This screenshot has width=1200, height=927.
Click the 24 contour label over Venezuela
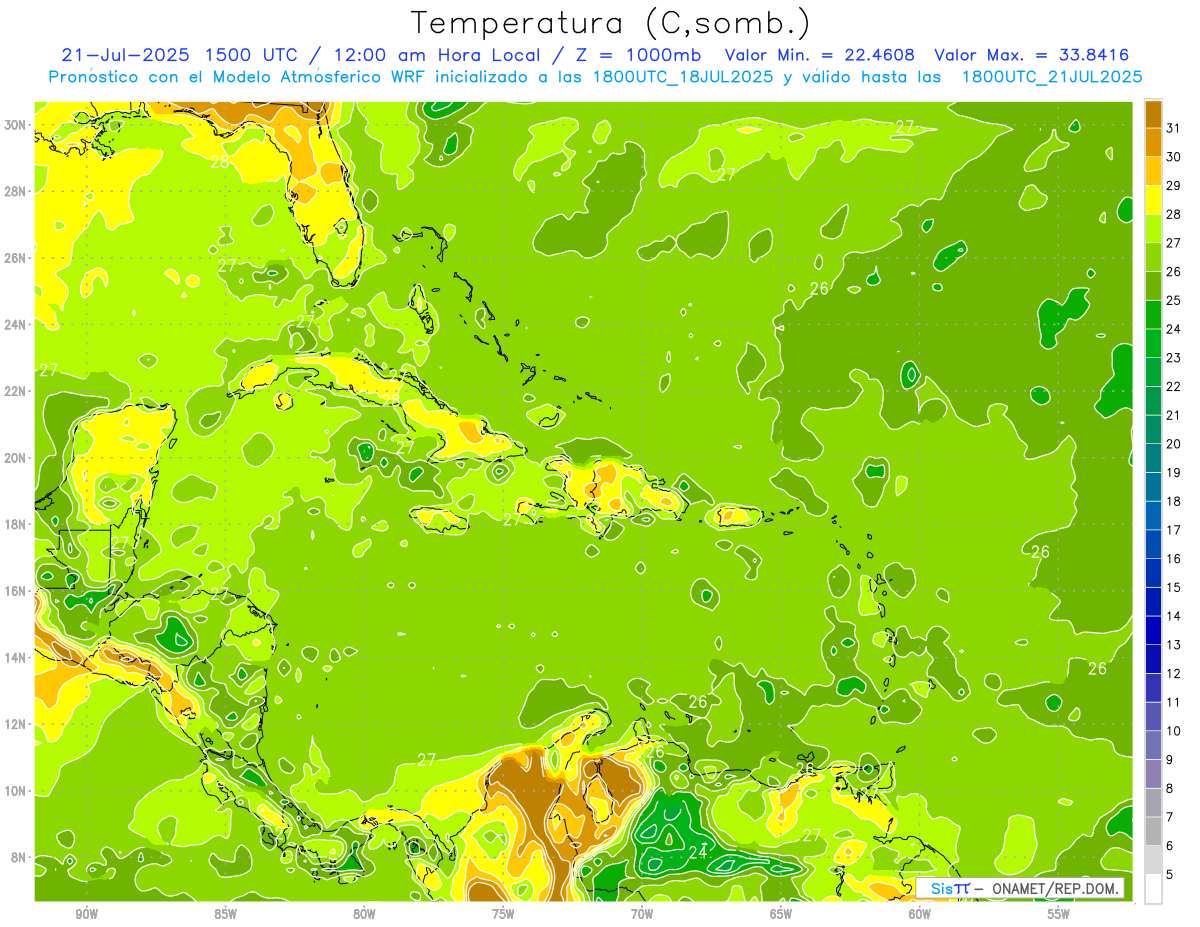(698, 853)
